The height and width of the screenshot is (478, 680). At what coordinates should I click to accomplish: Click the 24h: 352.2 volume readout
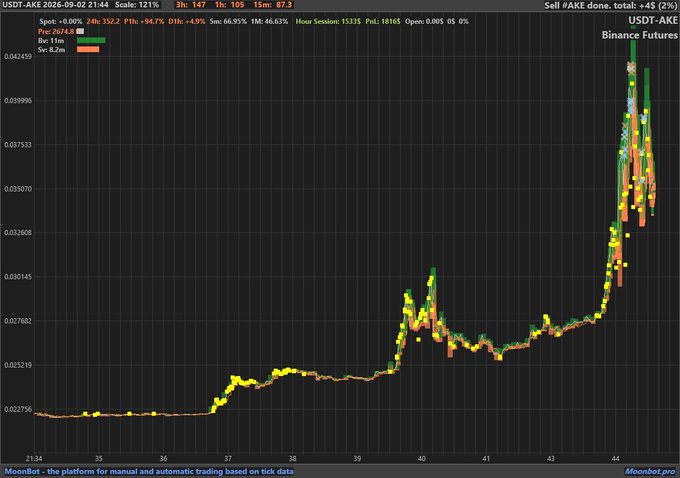coord(103,21)
